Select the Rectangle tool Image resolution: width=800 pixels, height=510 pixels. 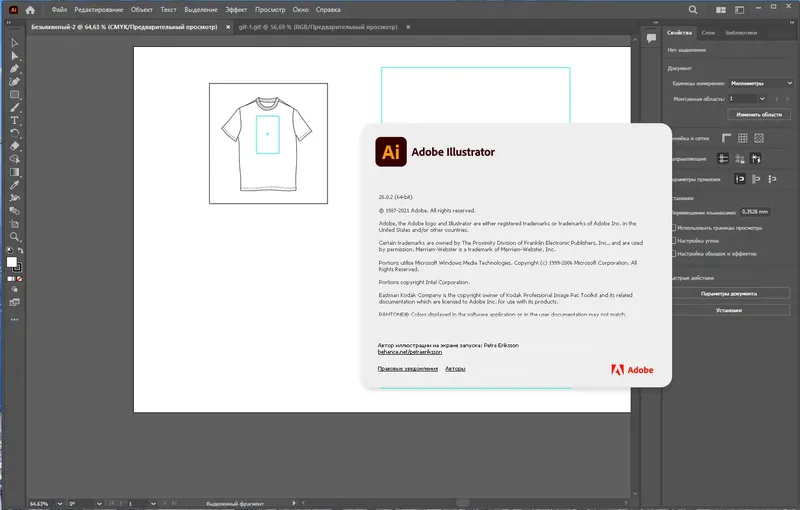14,94
